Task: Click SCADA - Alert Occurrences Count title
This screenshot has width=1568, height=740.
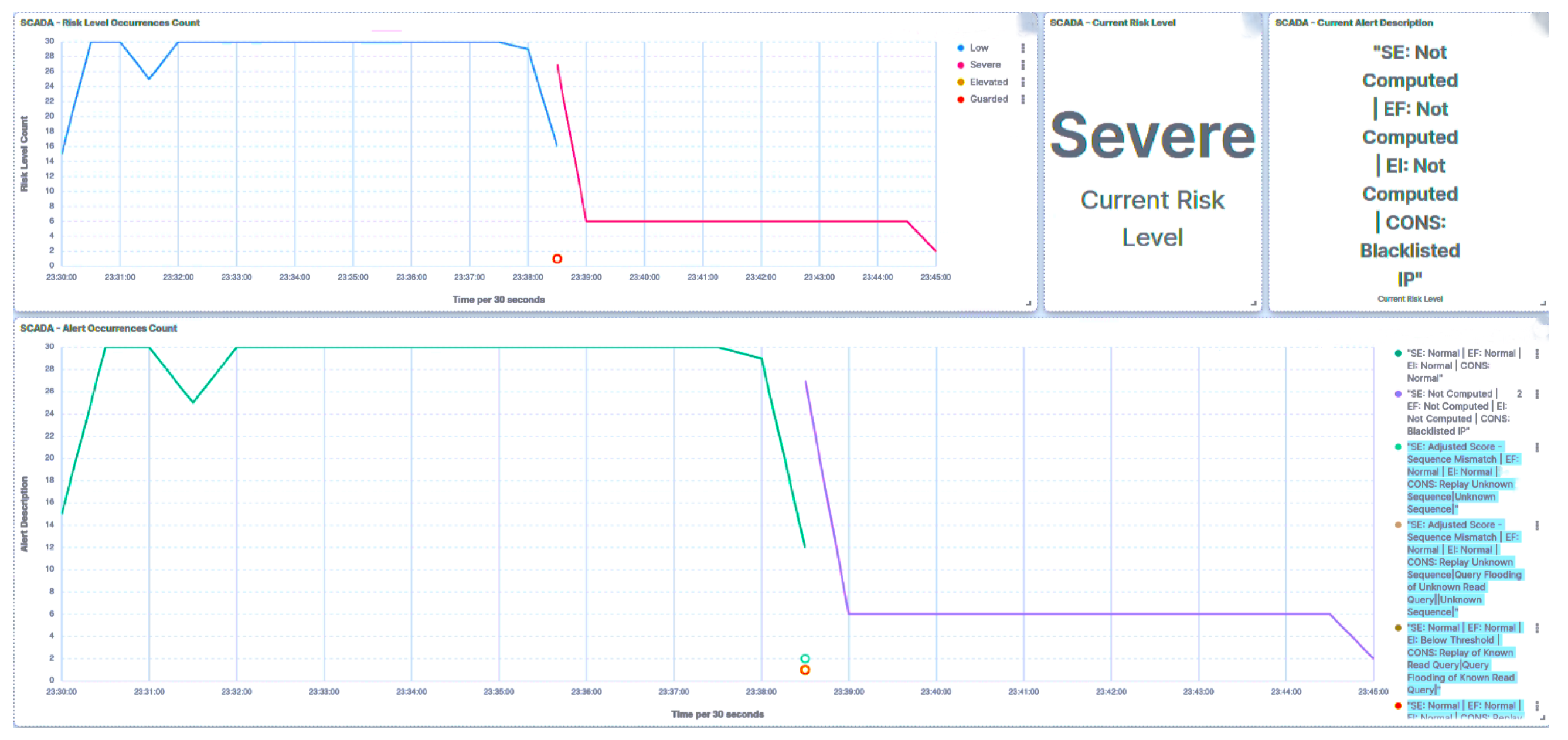Action: click(x=98, y=328)
